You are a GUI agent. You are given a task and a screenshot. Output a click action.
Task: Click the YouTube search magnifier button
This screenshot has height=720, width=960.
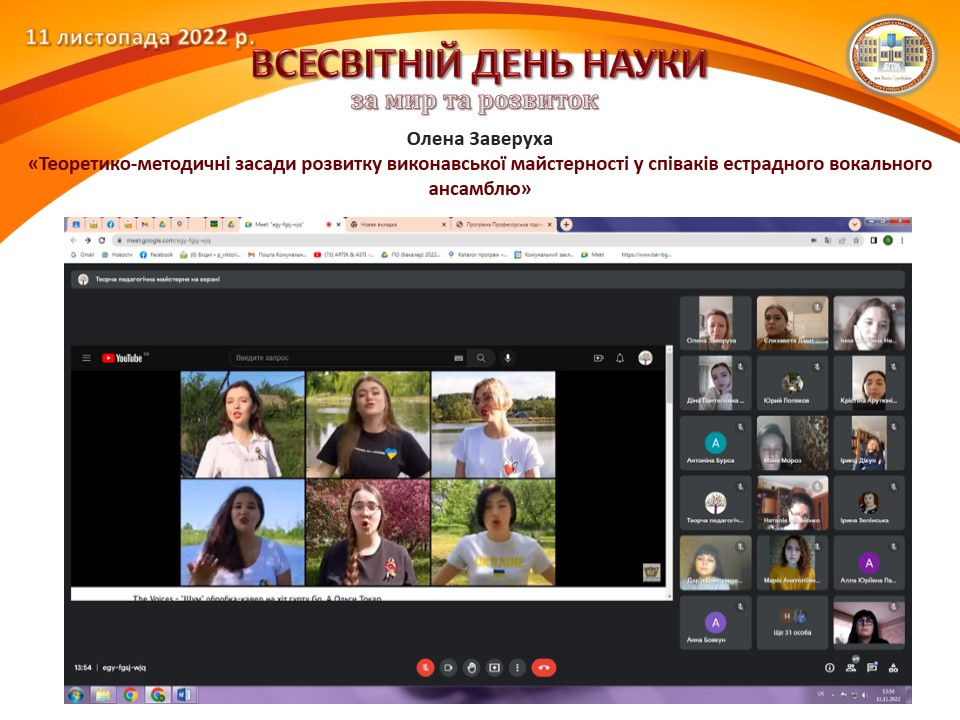(x=481, y=358)
